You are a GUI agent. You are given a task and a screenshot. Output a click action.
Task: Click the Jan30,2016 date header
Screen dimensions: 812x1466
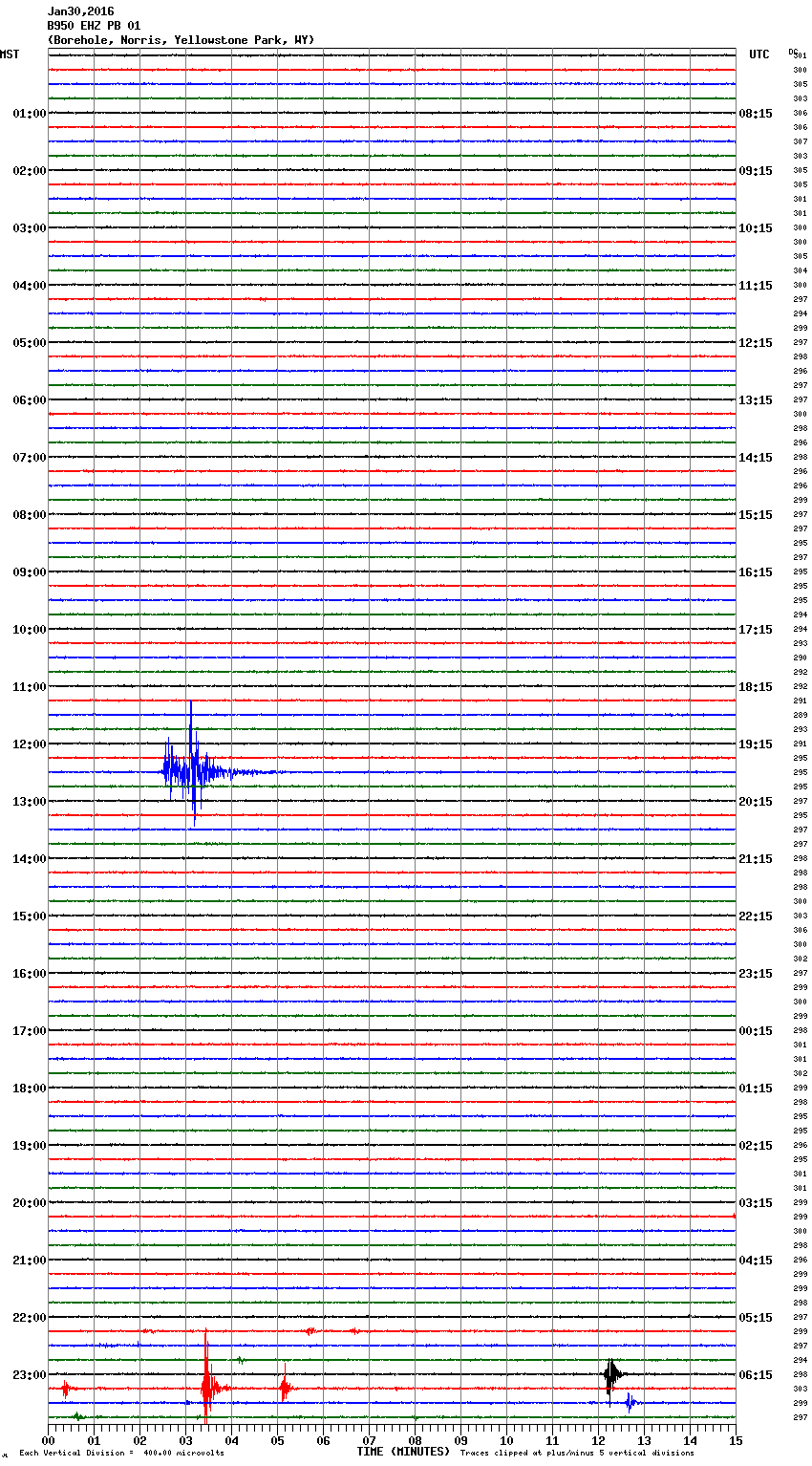coord(80,11)
